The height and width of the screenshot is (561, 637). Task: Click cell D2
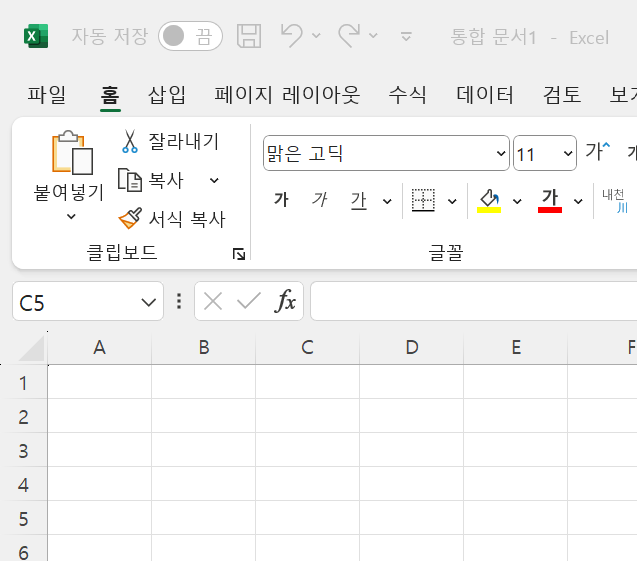(412, 416)
